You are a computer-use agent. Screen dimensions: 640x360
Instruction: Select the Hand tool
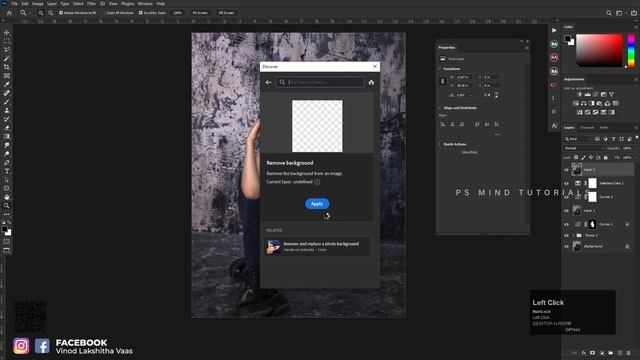coord(7,197)
